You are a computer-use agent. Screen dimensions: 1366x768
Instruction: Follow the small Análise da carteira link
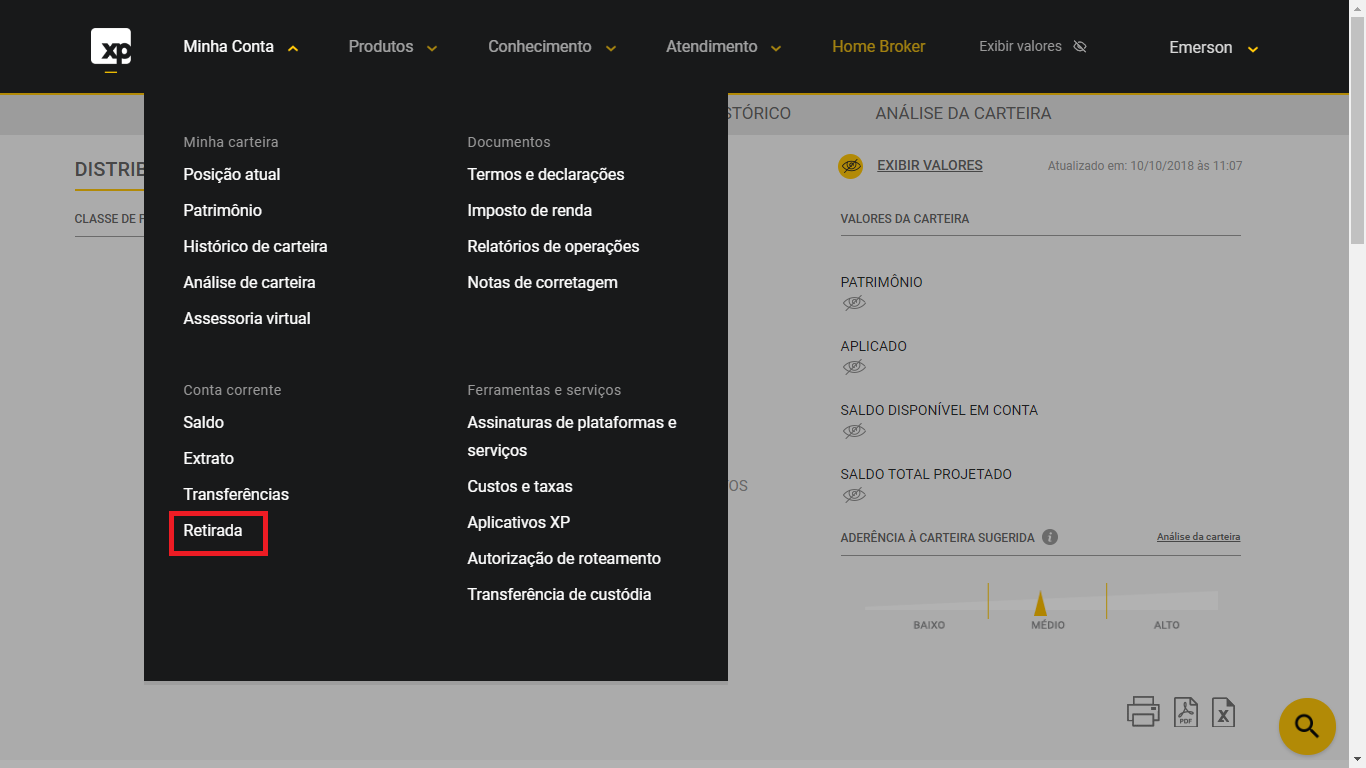(1198, 537)
